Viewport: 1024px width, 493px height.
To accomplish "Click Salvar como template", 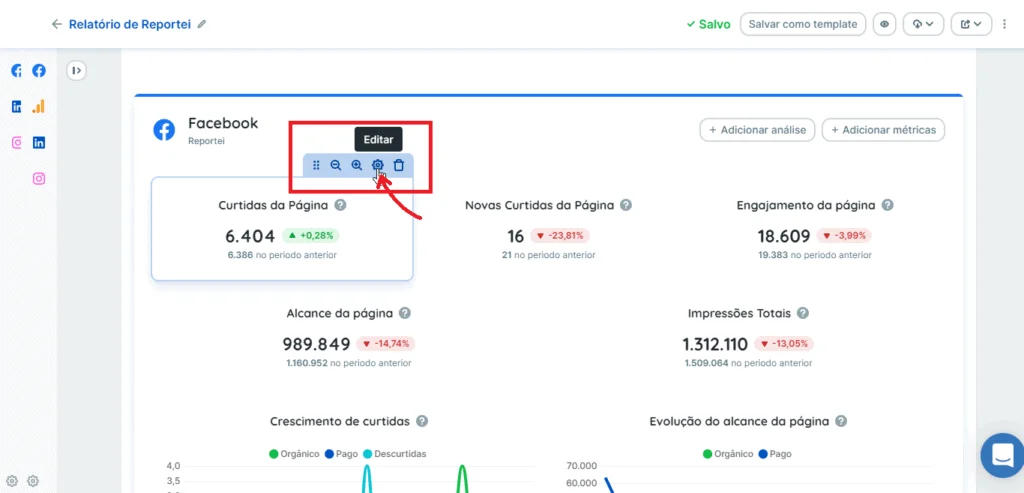I will [x=803, y=24].
